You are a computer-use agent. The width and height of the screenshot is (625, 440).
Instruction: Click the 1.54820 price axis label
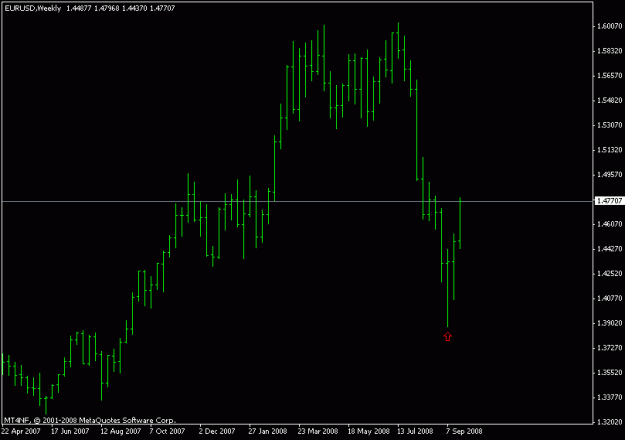(609, 100)
